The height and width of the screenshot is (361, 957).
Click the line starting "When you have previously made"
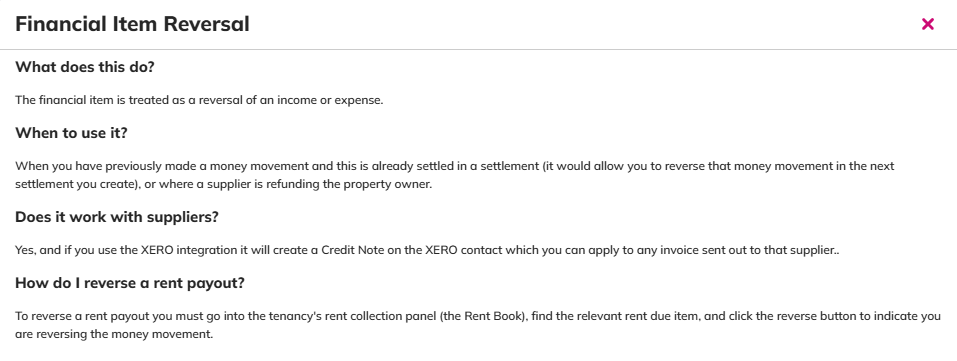[x=455, y=166]
